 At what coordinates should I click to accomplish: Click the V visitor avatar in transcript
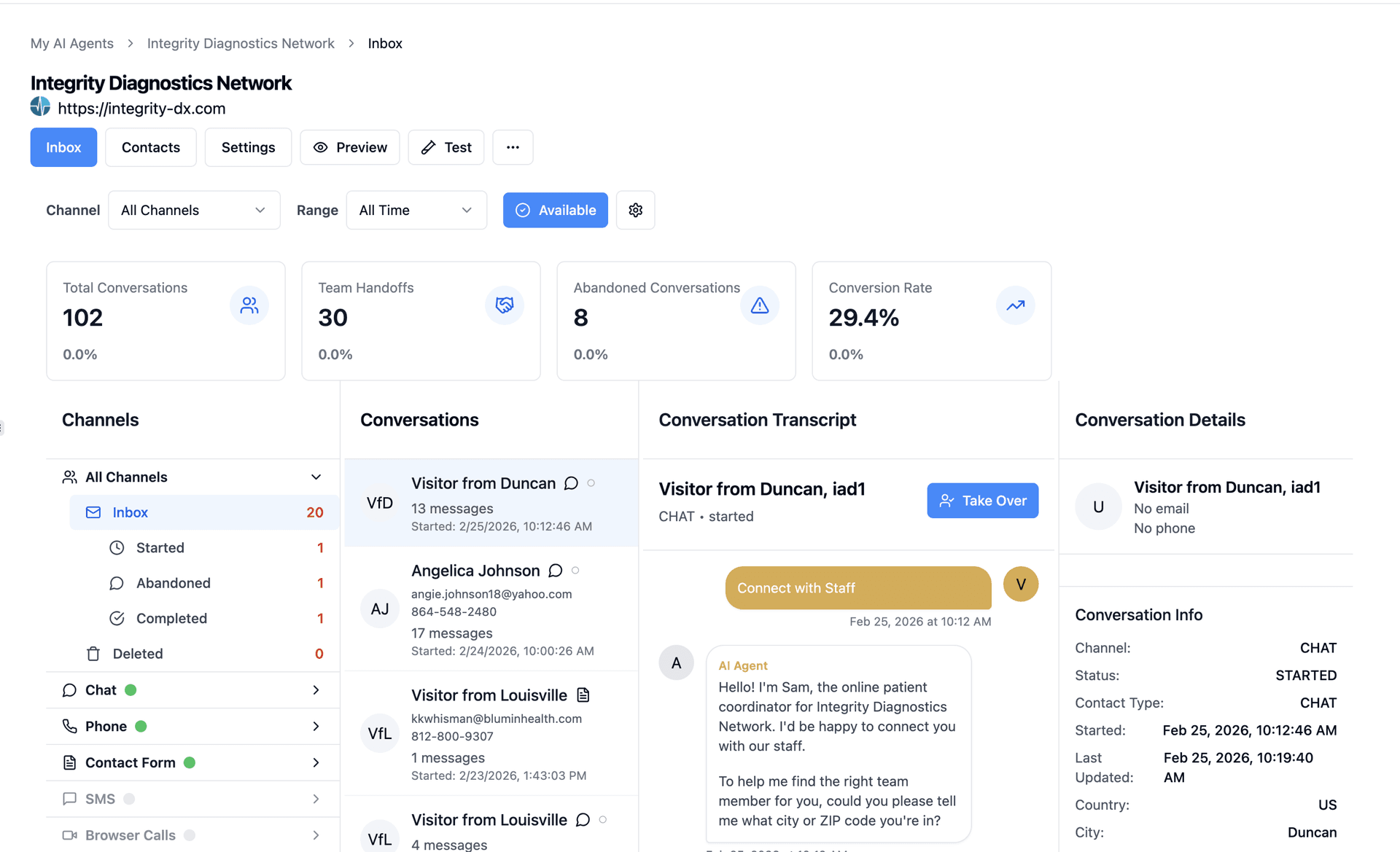click(x=1021, y=584)
